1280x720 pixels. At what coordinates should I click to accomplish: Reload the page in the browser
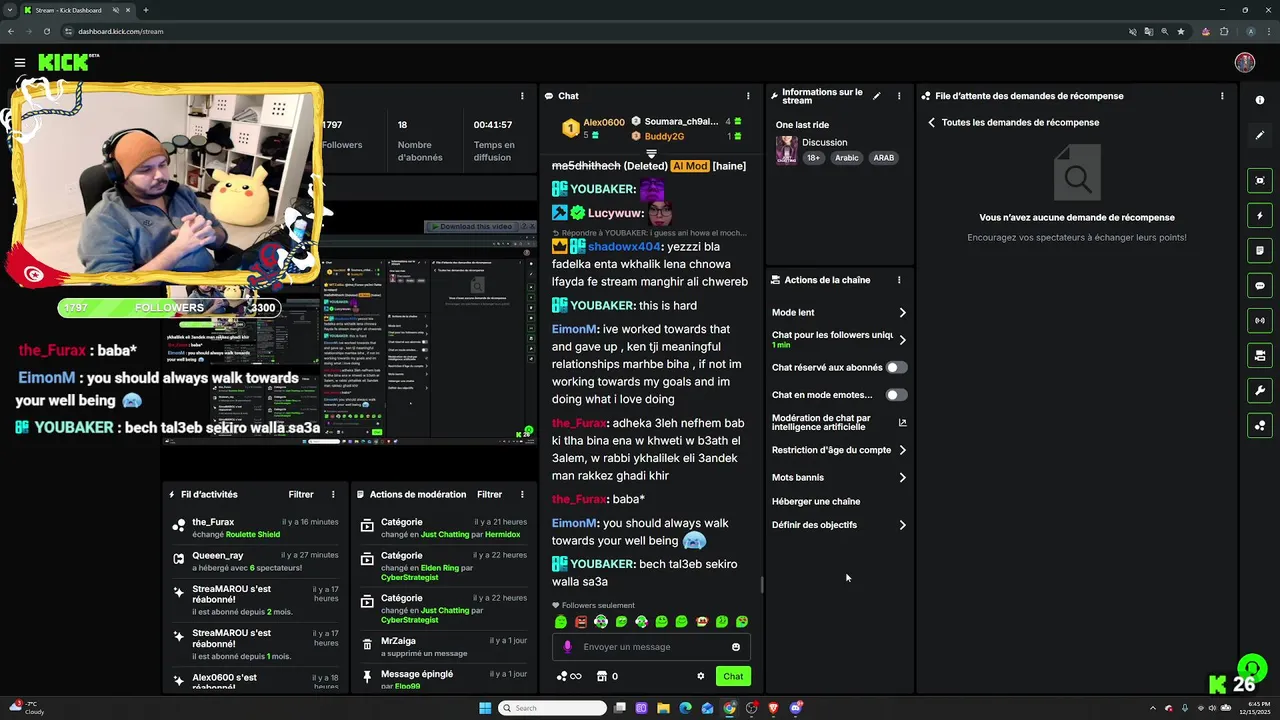point(46,31)
